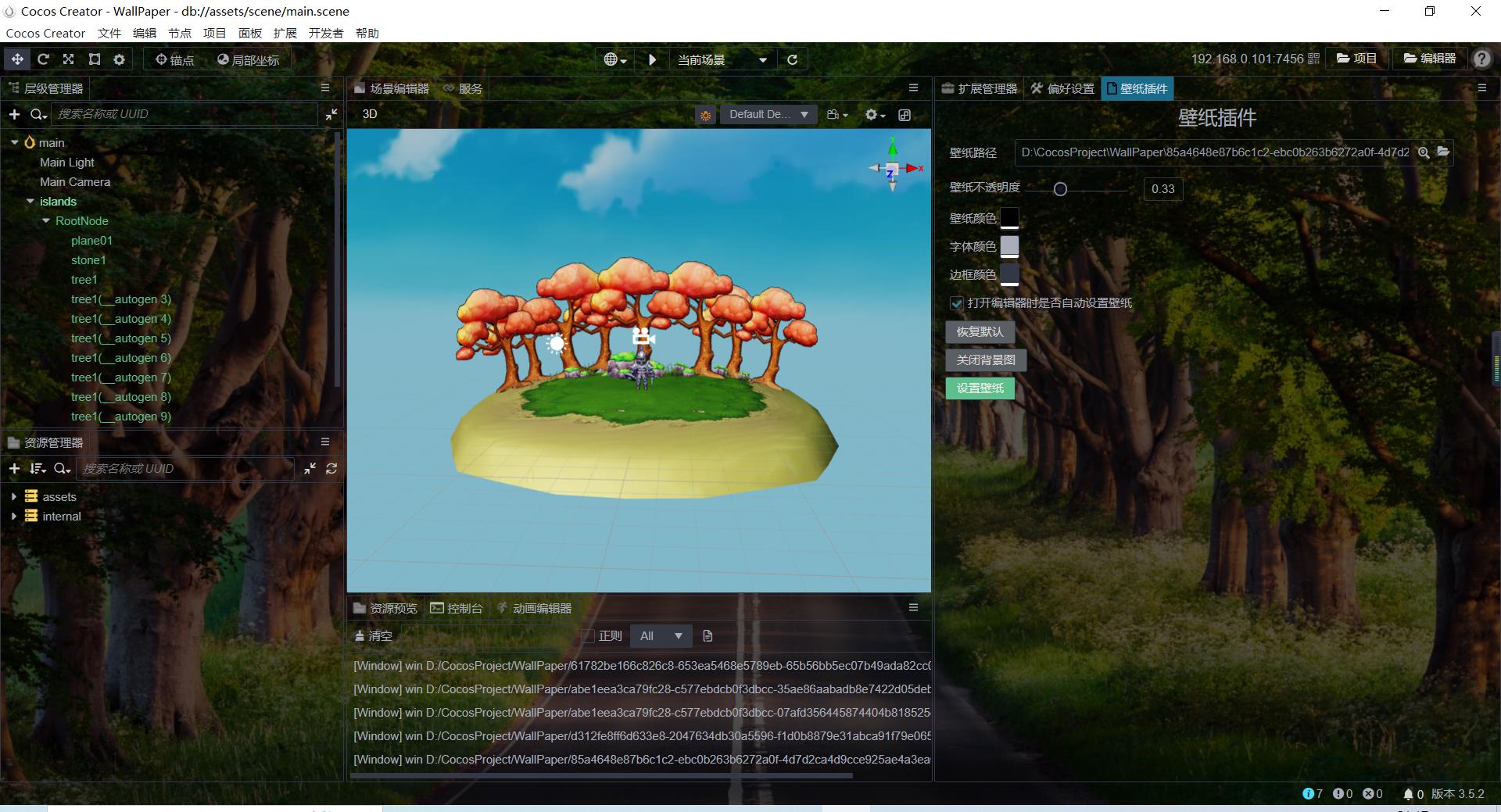The width and height of the screenshot is (1501, 812).
Task: Select the scale transform tool
Action: pos(69,59)
